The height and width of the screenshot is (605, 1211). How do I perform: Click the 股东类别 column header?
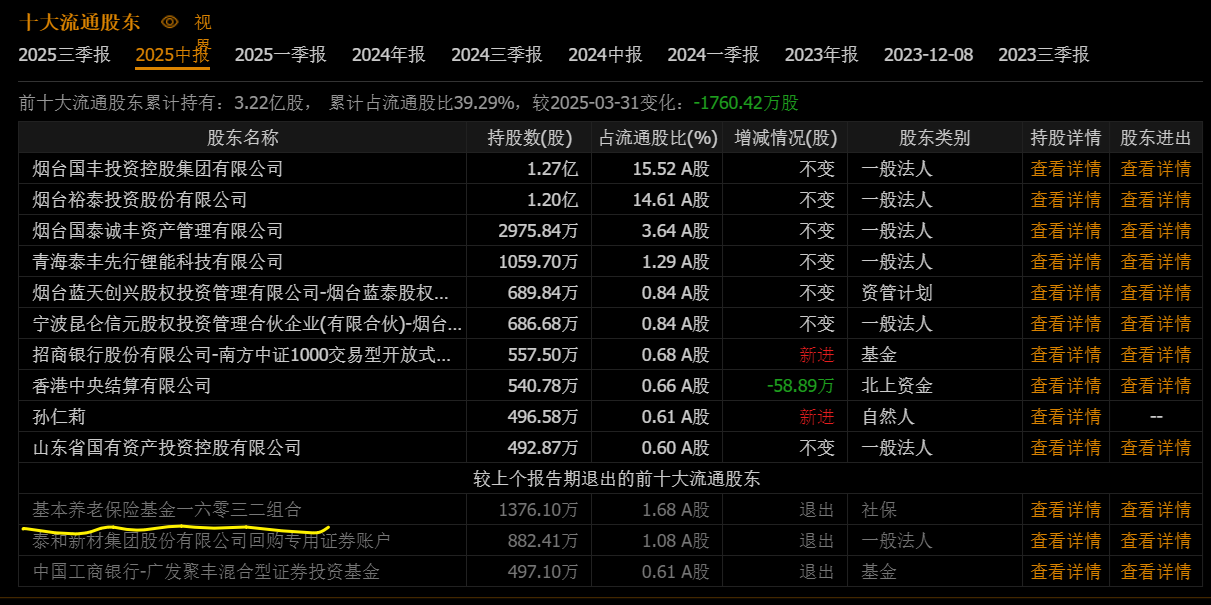coord(934,138)
